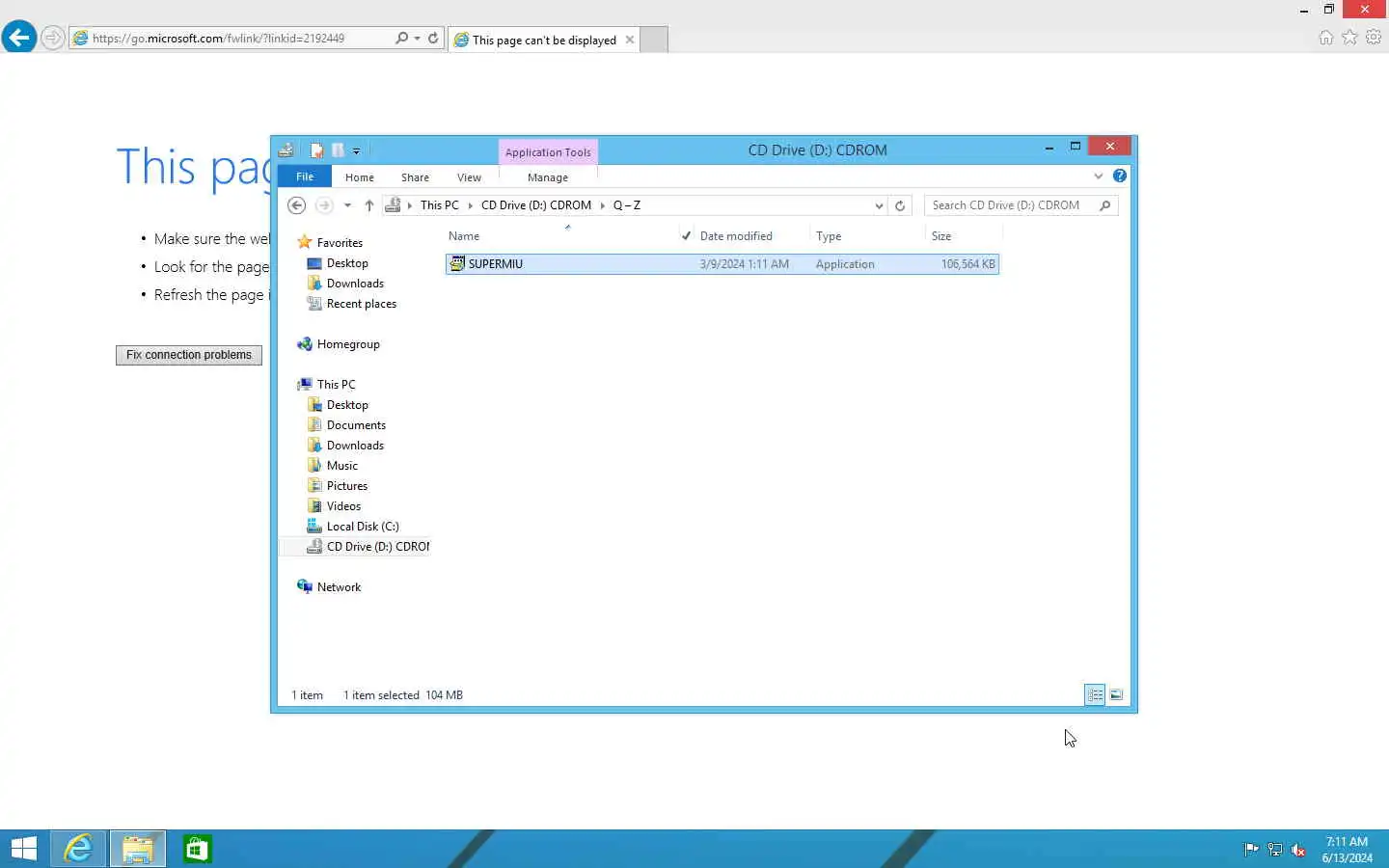The height and width of the screenshot is (868, 1389).
Task: Open the File menu in Explorer
Action: tap(305, 176)
